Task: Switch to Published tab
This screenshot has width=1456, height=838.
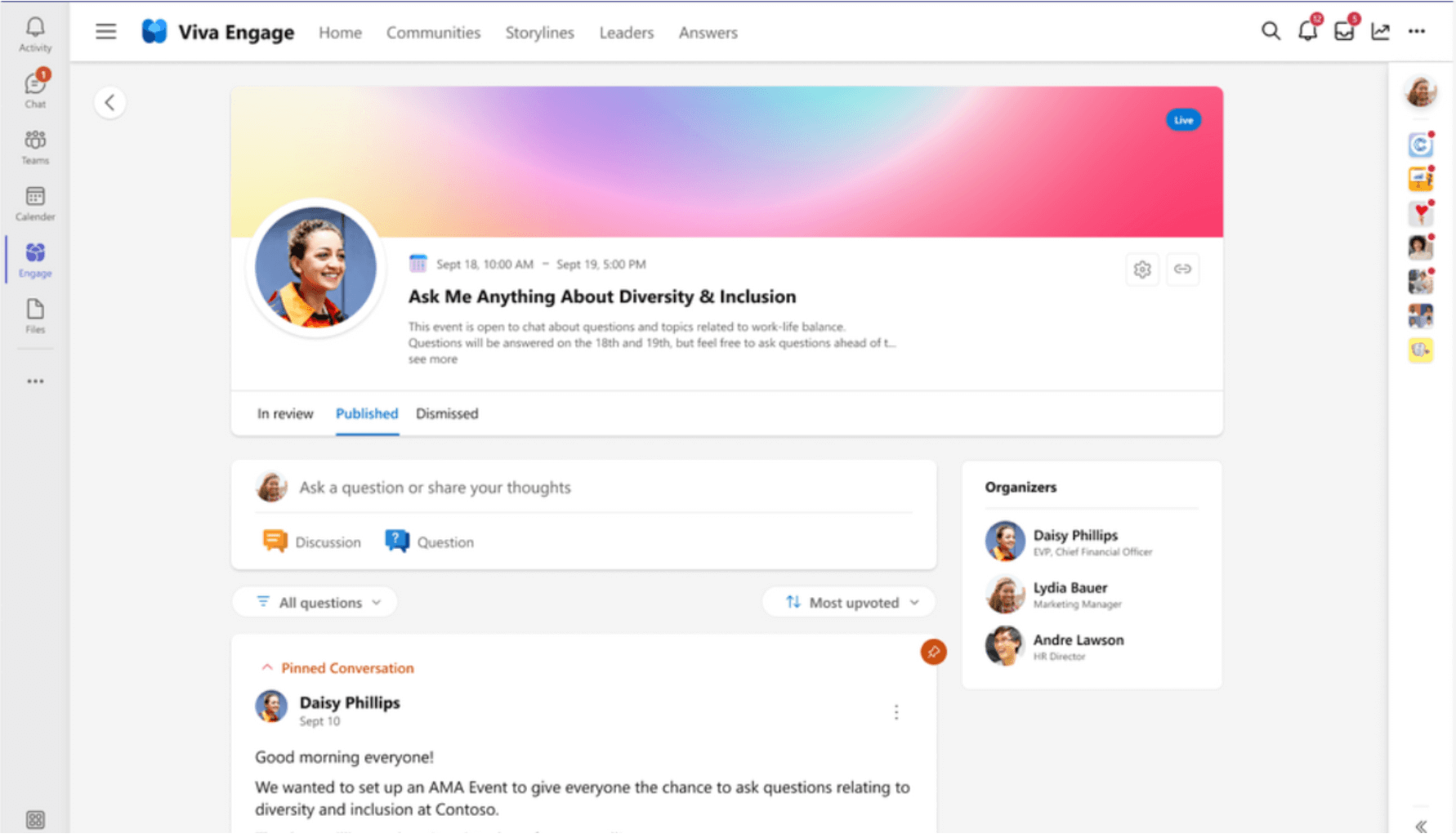Action: click(367, 413)
